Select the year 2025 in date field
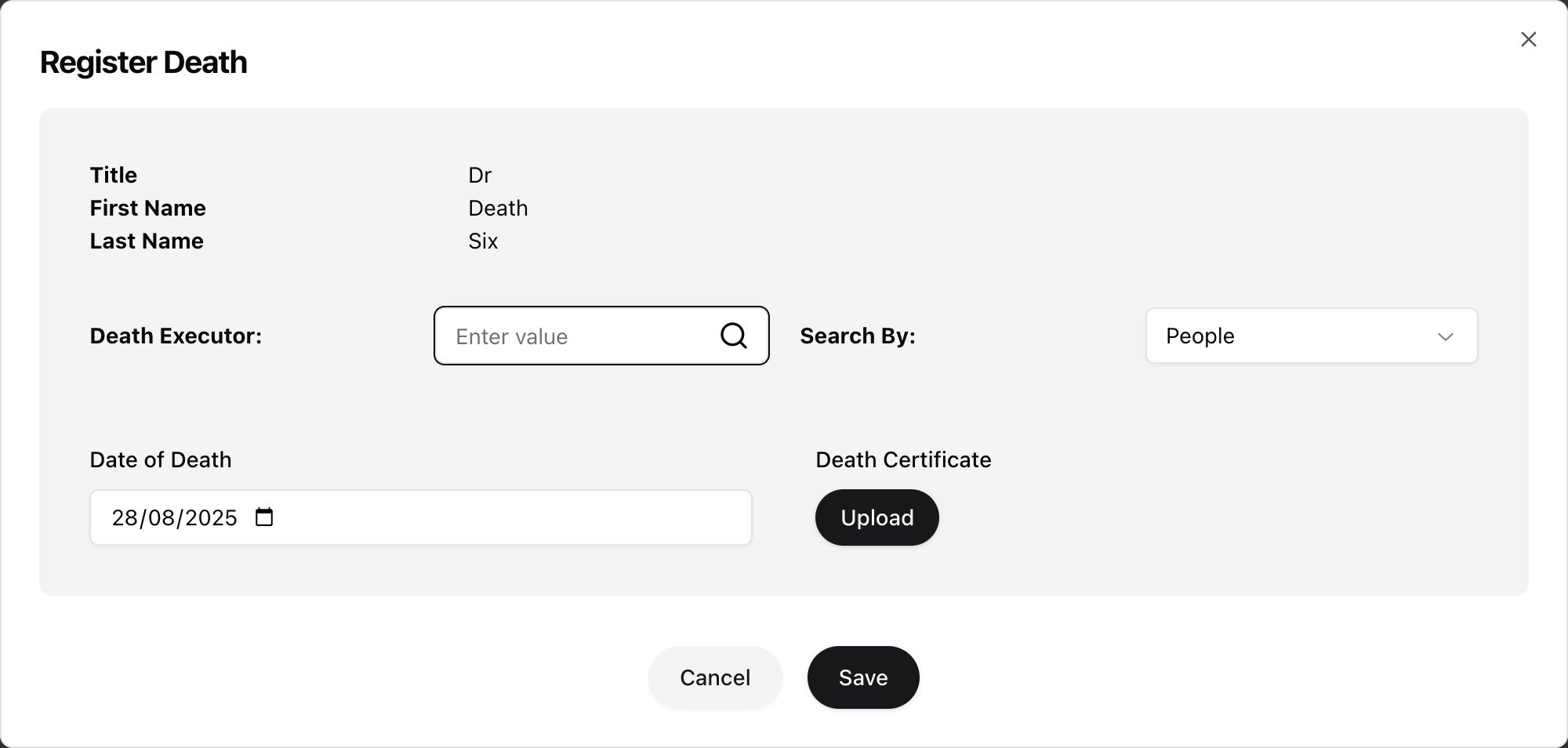This screenshot has width=1568, height=748. pyautogui.click(x=211, y=517)
